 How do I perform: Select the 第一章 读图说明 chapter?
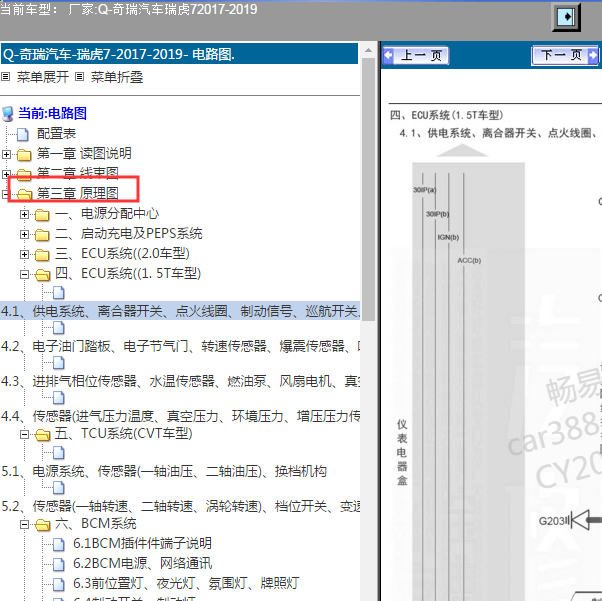point(84,153)
